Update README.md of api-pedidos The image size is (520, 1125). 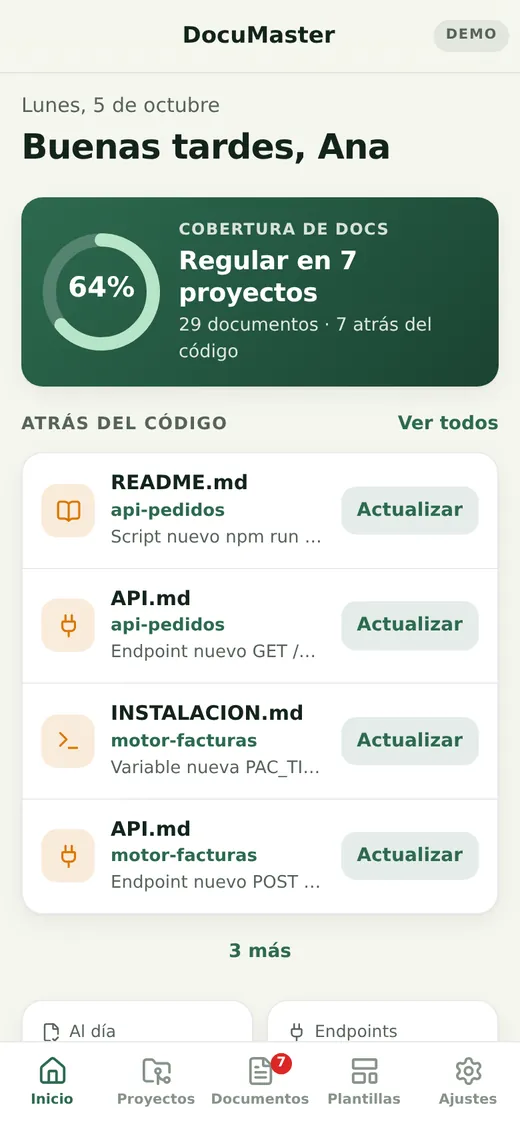click(410, 510)
